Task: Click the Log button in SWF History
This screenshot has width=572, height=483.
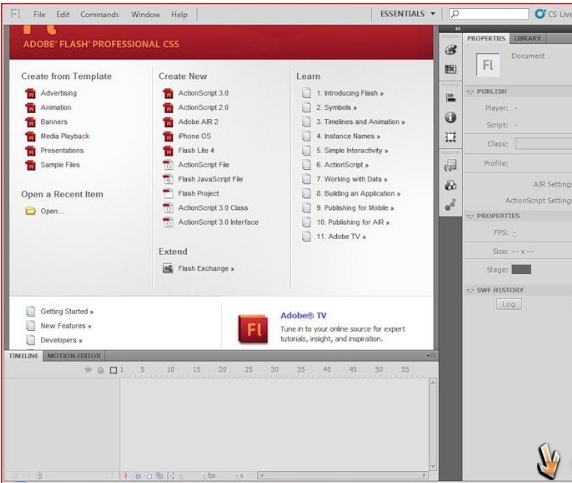Action: click(509, 304)
